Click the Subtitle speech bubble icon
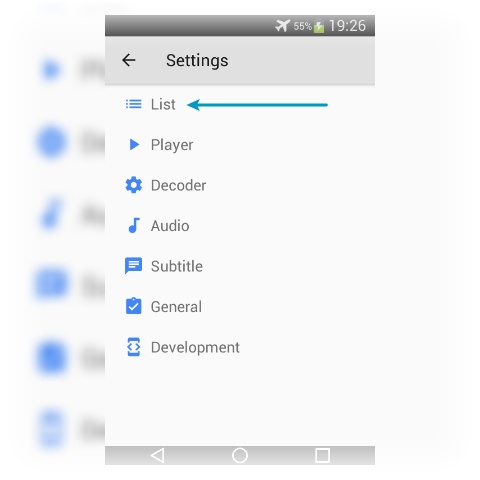 (133, 266)
